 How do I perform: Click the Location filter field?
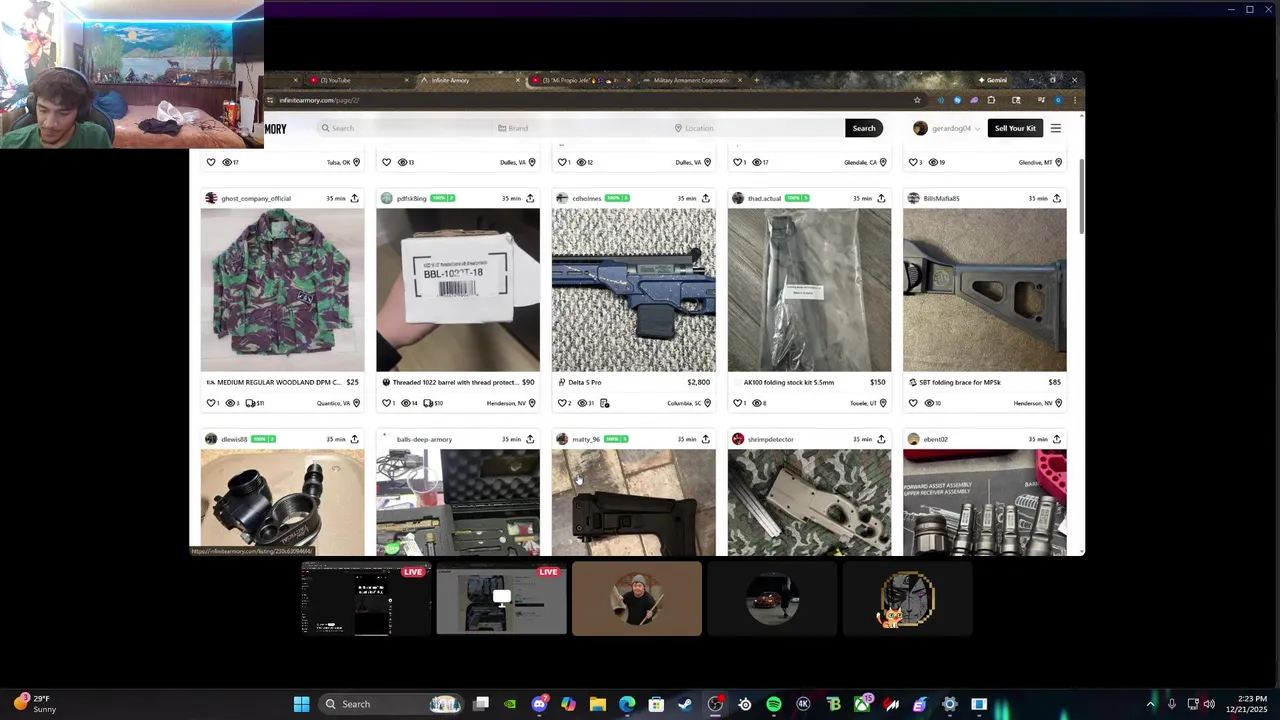(x=757, y=128)
